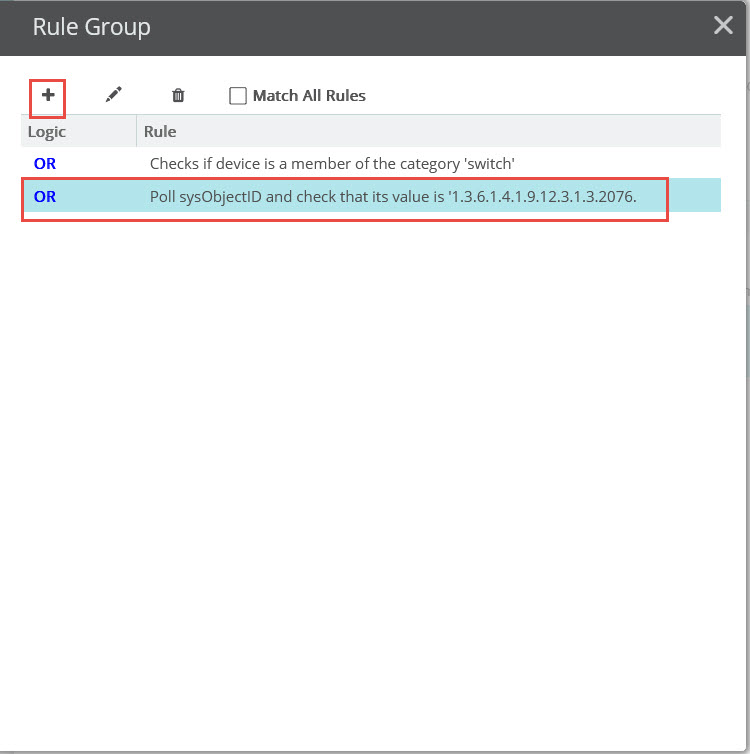Add a new rule with the plus icon
Image resolution: width=750 pixels, height=754 pixels.
pyautogui.click(x=48, y=95)
